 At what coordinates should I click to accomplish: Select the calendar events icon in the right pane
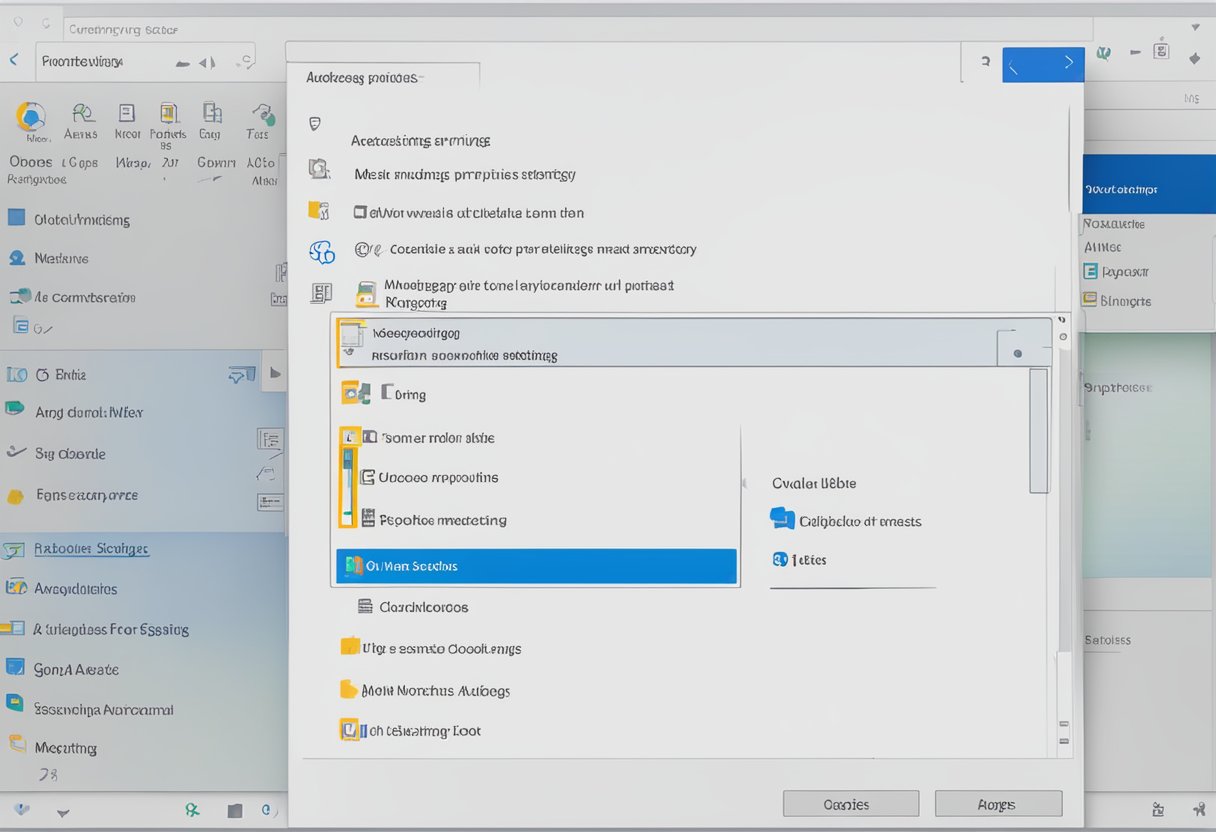(783, 520)
